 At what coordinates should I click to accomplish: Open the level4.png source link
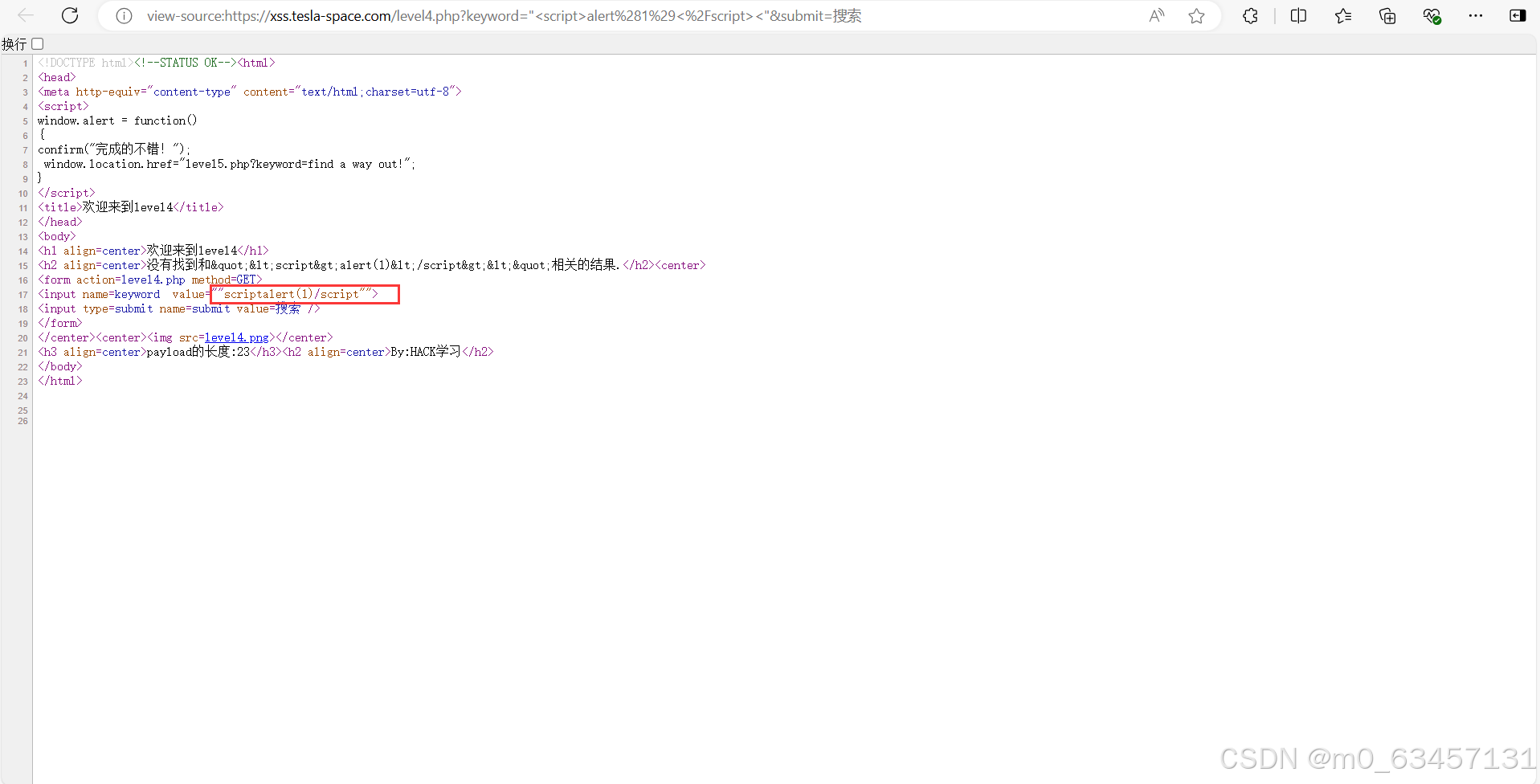pyautogui.click(x=237, y=337)
